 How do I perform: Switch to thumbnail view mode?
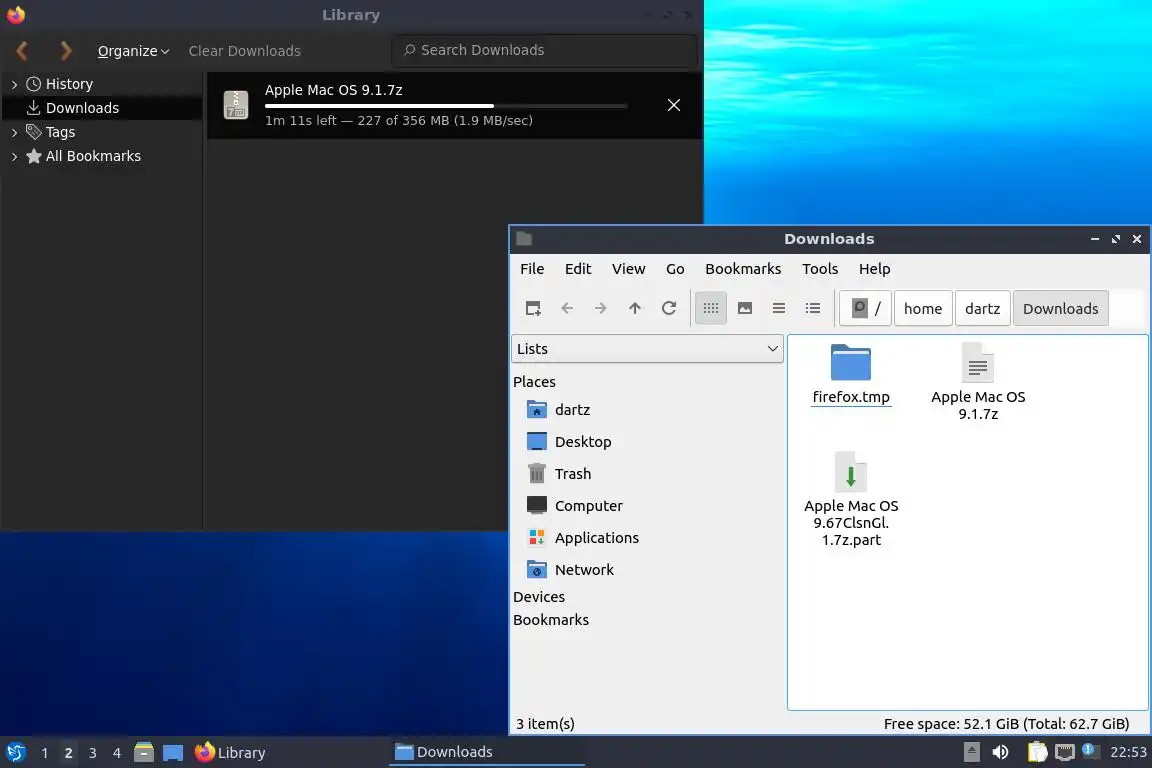pyautogui.click(x=745, y=308)
